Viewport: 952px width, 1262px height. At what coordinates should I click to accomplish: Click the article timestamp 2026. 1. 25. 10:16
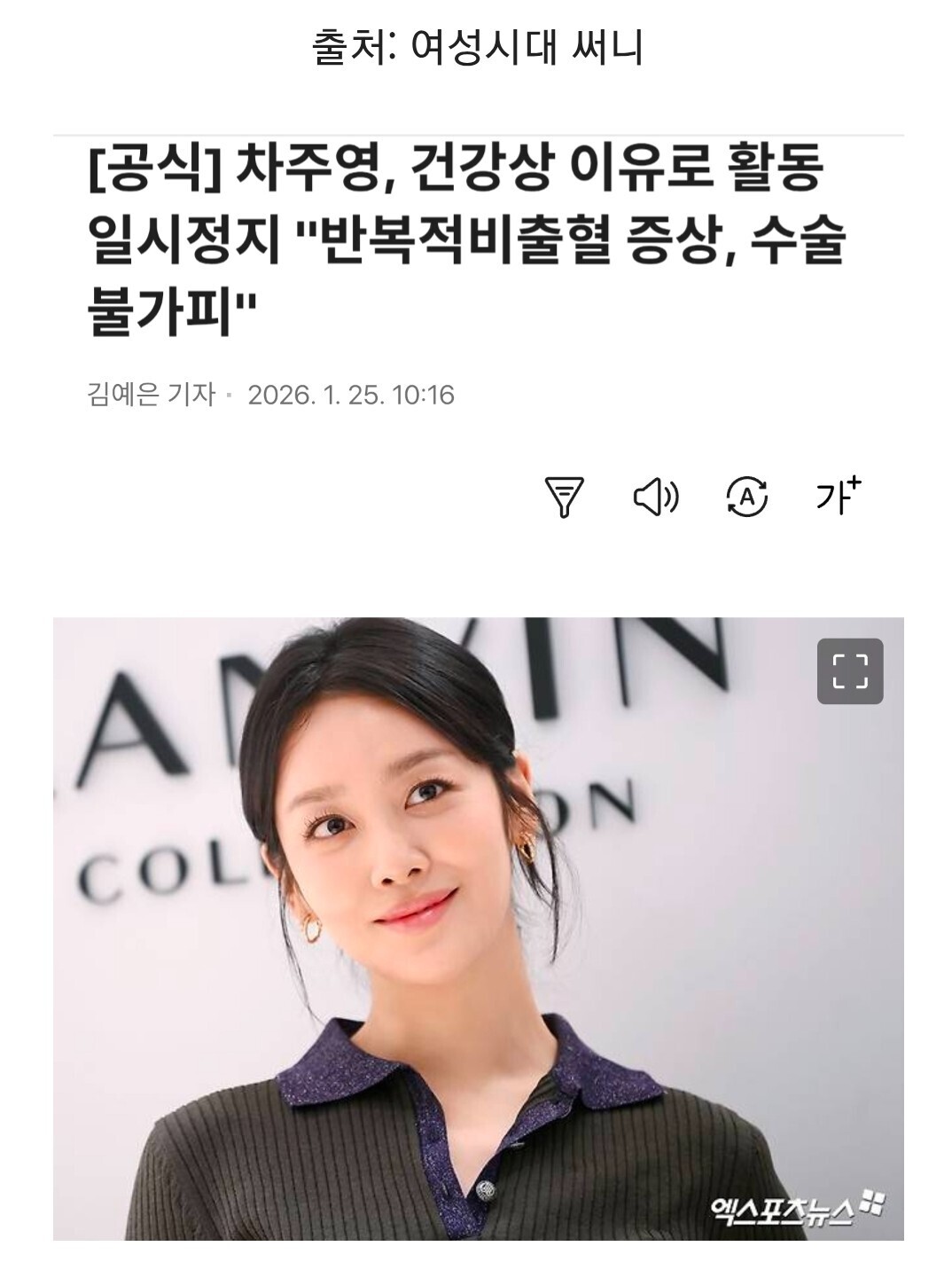(351, 395)
